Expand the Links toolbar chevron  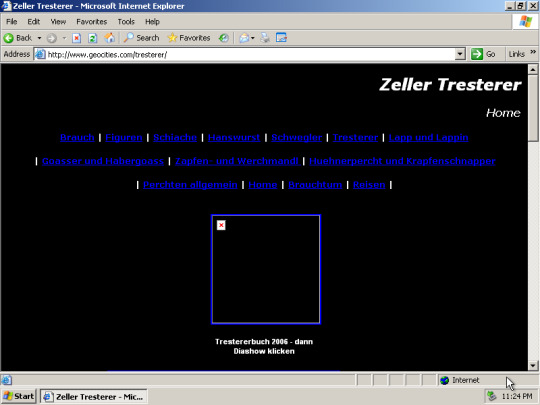(x=533, y=52)
